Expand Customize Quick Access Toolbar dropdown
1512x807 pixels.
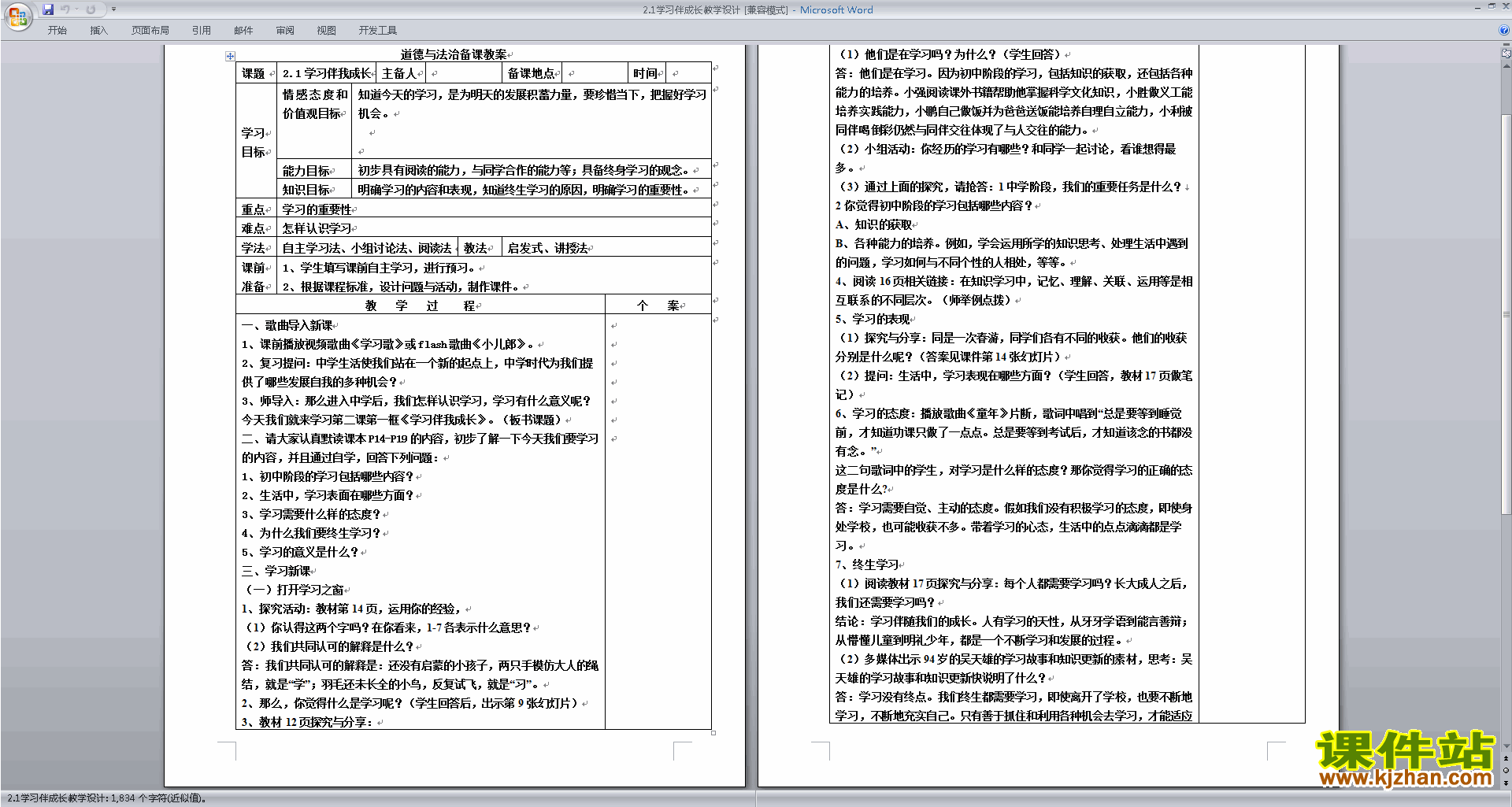click(113, 9)
